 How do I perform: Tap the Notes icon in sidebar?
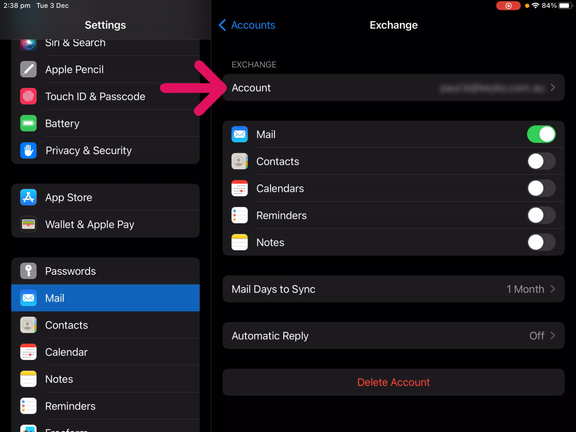click(x=28, y=379)
